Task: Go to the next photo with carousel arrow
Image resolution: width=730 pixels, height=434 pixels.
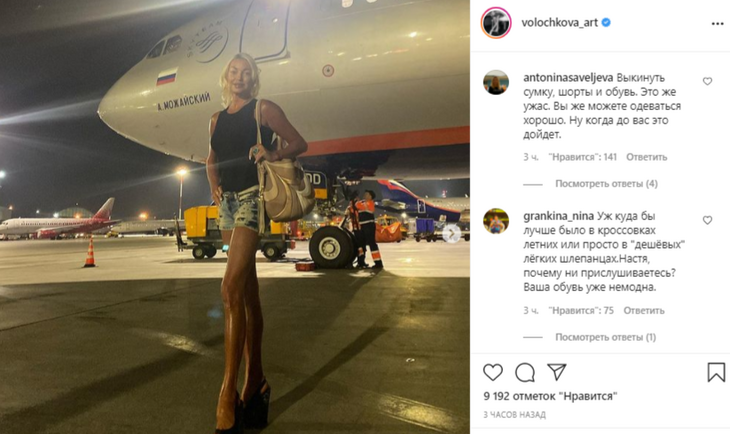Action: click(x=451, y=233)
